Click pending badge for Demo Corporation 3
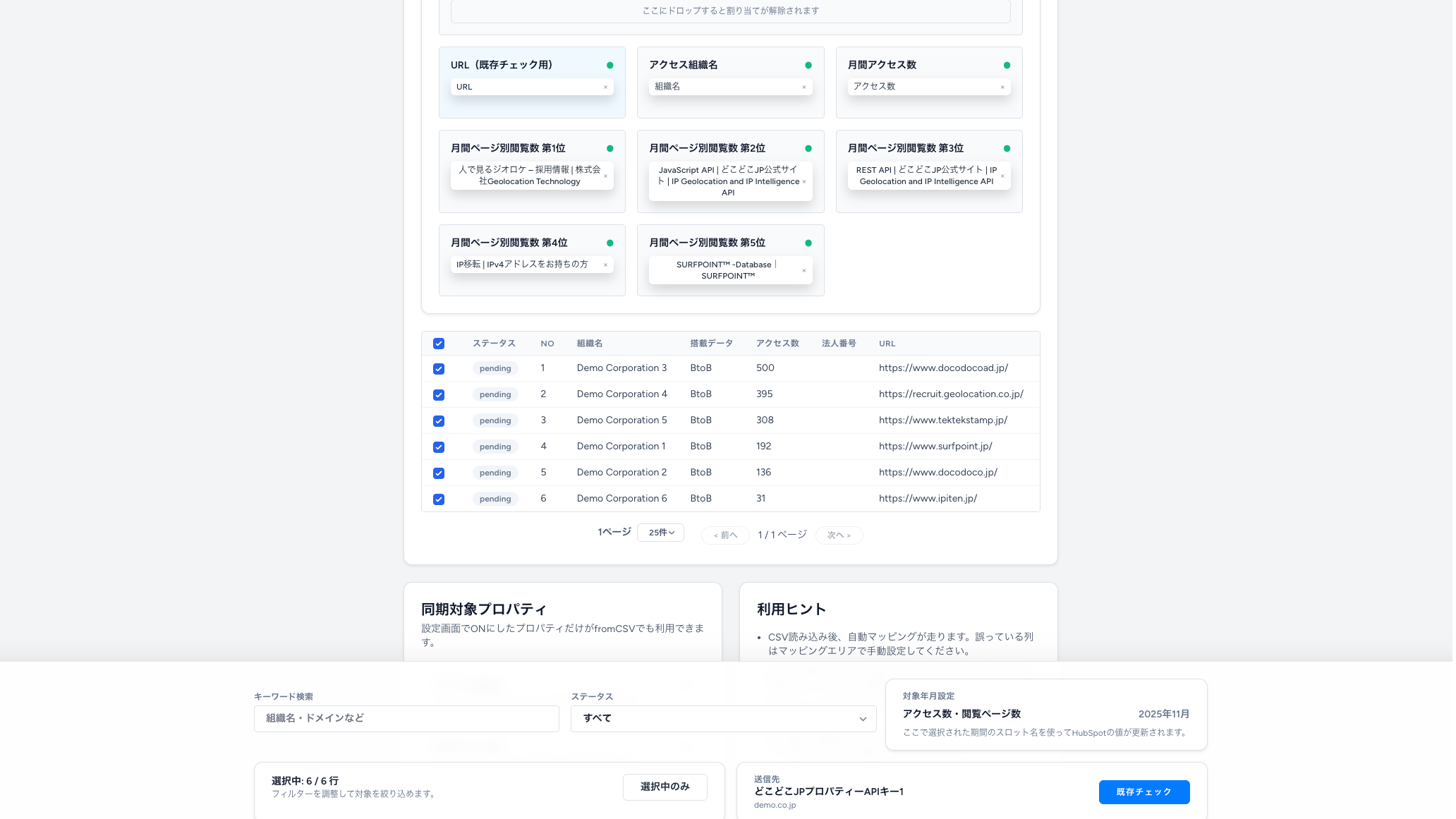 pyautogui.click(x=495, y=369)
